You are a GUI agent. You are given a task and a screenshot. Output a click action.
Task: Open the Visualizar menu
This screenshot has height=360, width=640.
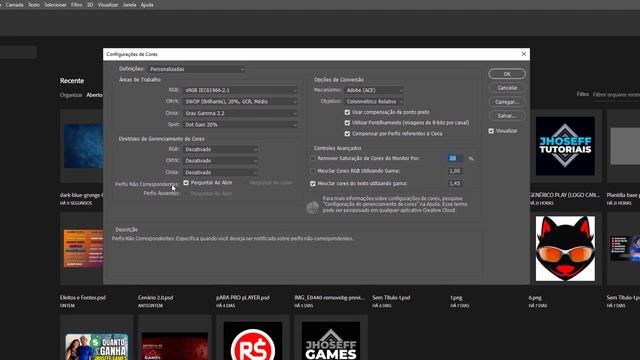click(108, 5)
